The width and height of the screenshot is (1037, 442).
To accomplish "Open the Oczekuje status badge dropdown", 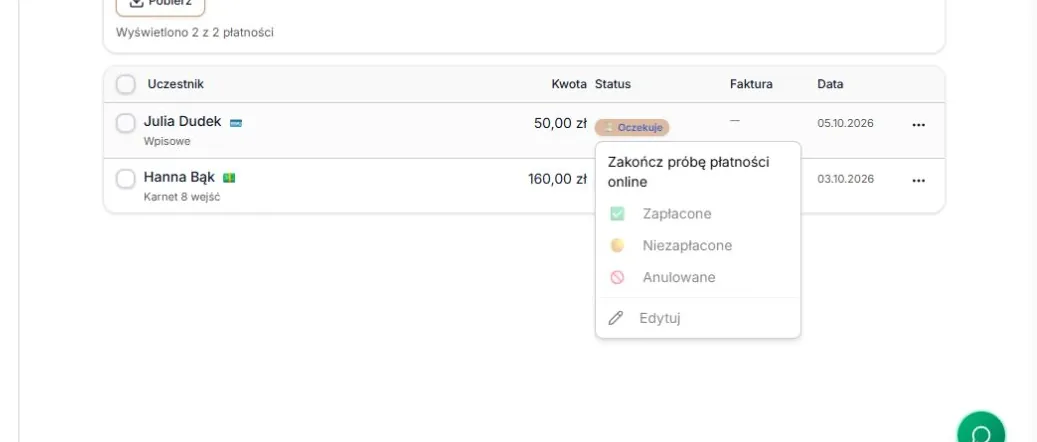I will (632, 127).
